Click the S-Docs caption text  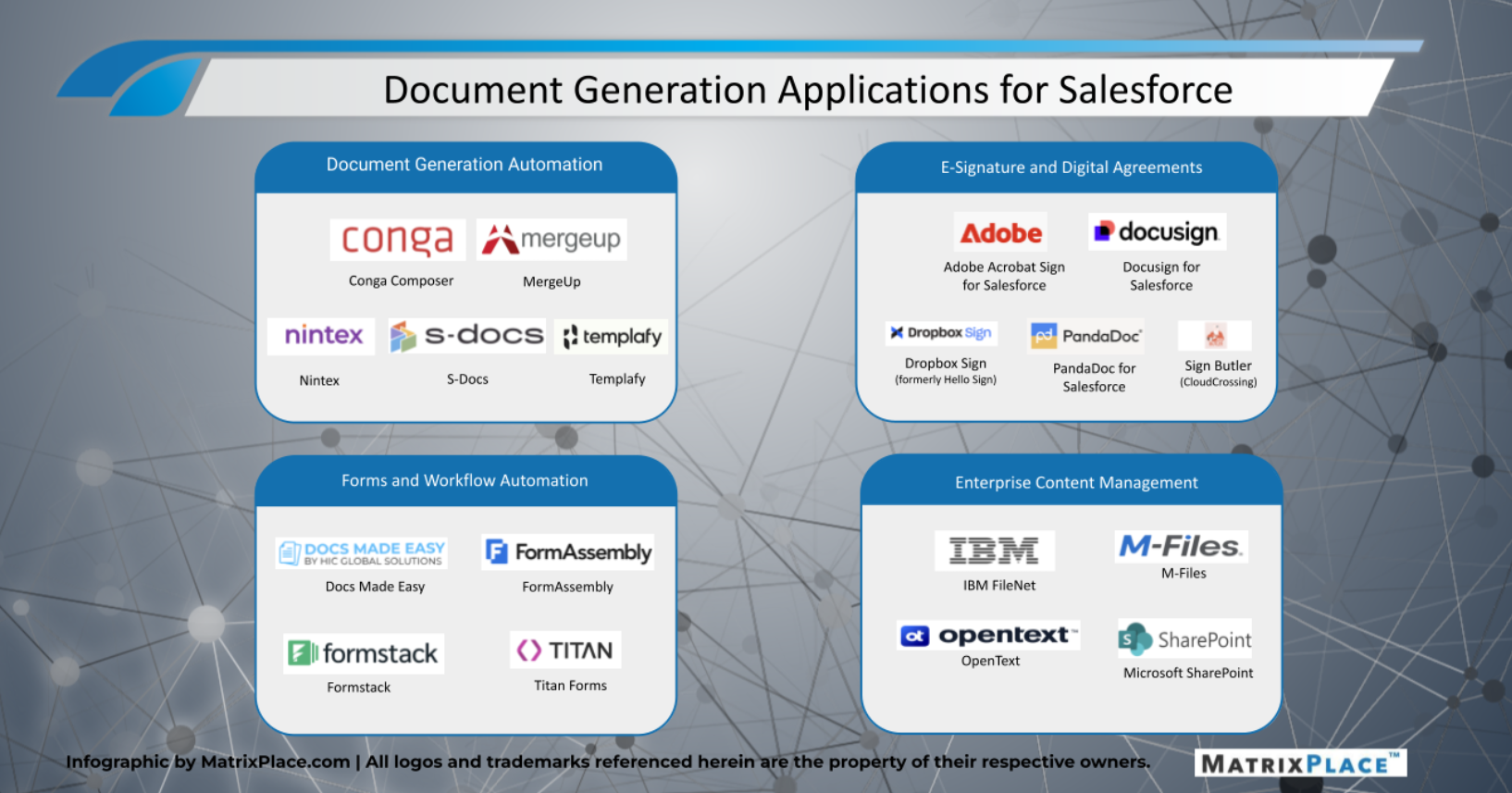point(467,379)
